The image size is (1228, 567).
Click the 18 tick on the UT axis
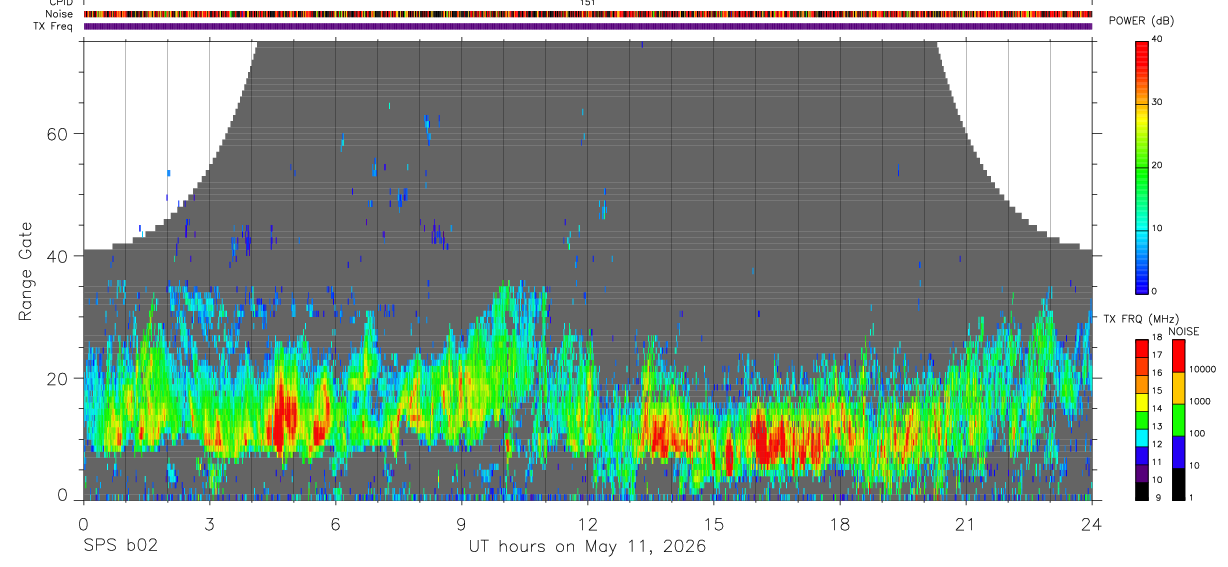[840, 523]
